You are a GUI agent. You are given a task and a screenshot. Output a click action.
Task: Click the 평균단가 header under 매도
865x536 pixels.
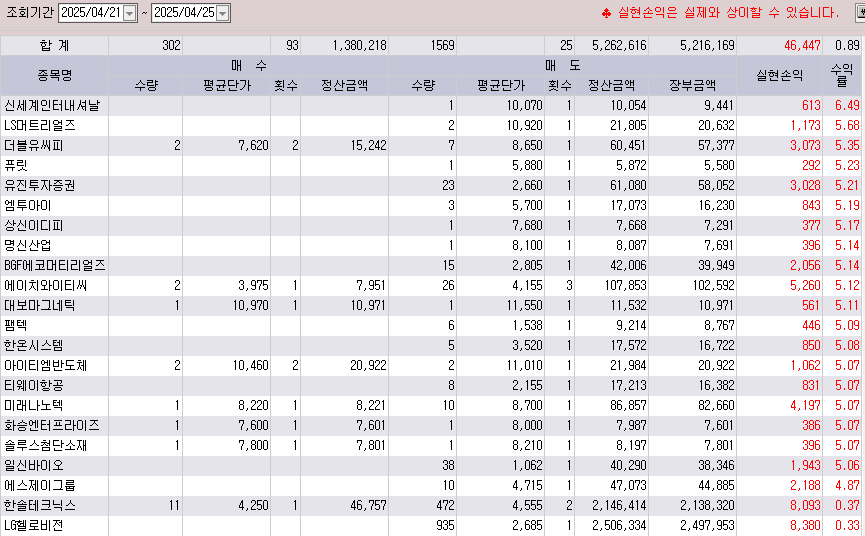pos(500,85)
